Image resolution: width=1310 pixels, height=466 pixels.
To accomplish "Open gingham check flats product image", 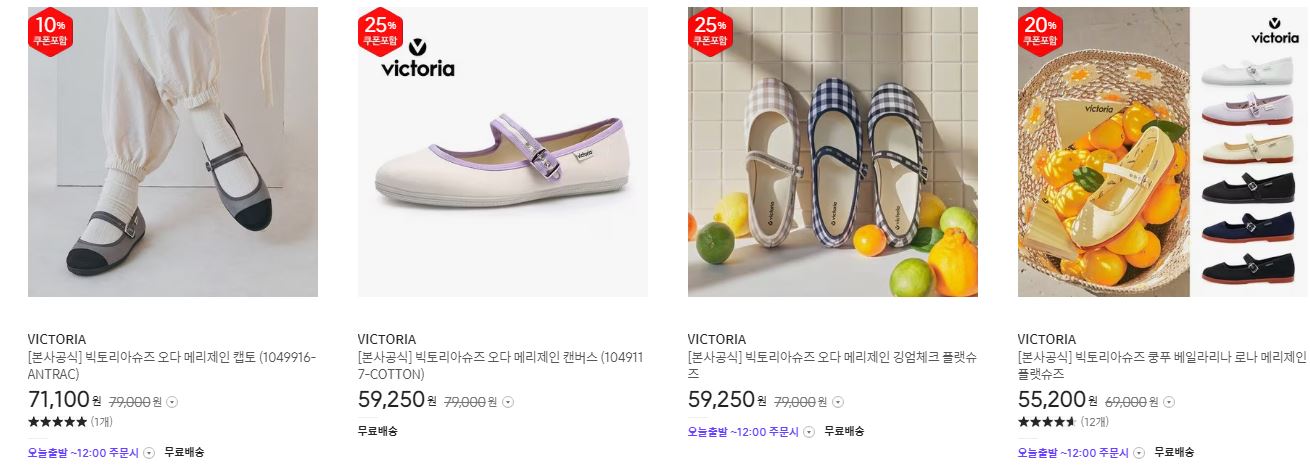I will 833,152.
